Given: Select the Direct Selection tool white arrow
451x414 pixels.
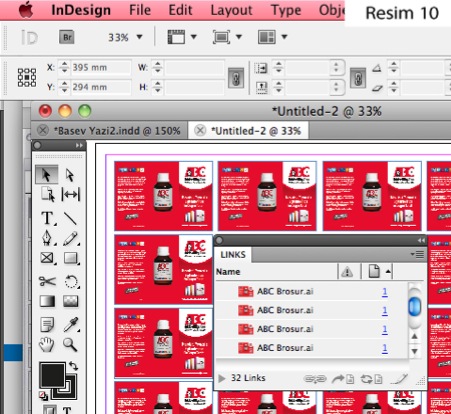Looking at the screenshot, I should (70, 175).
